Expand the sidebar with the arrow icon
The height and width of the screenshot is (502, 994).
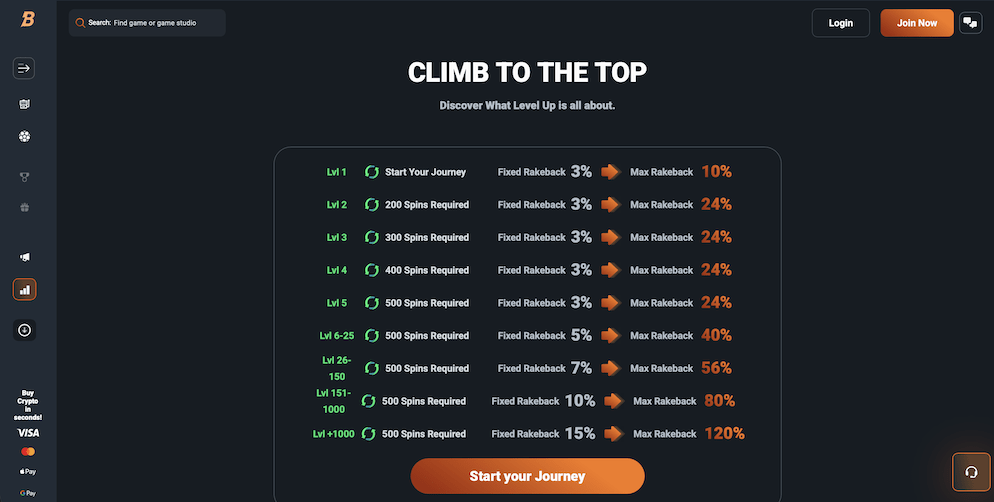(25, 68)
